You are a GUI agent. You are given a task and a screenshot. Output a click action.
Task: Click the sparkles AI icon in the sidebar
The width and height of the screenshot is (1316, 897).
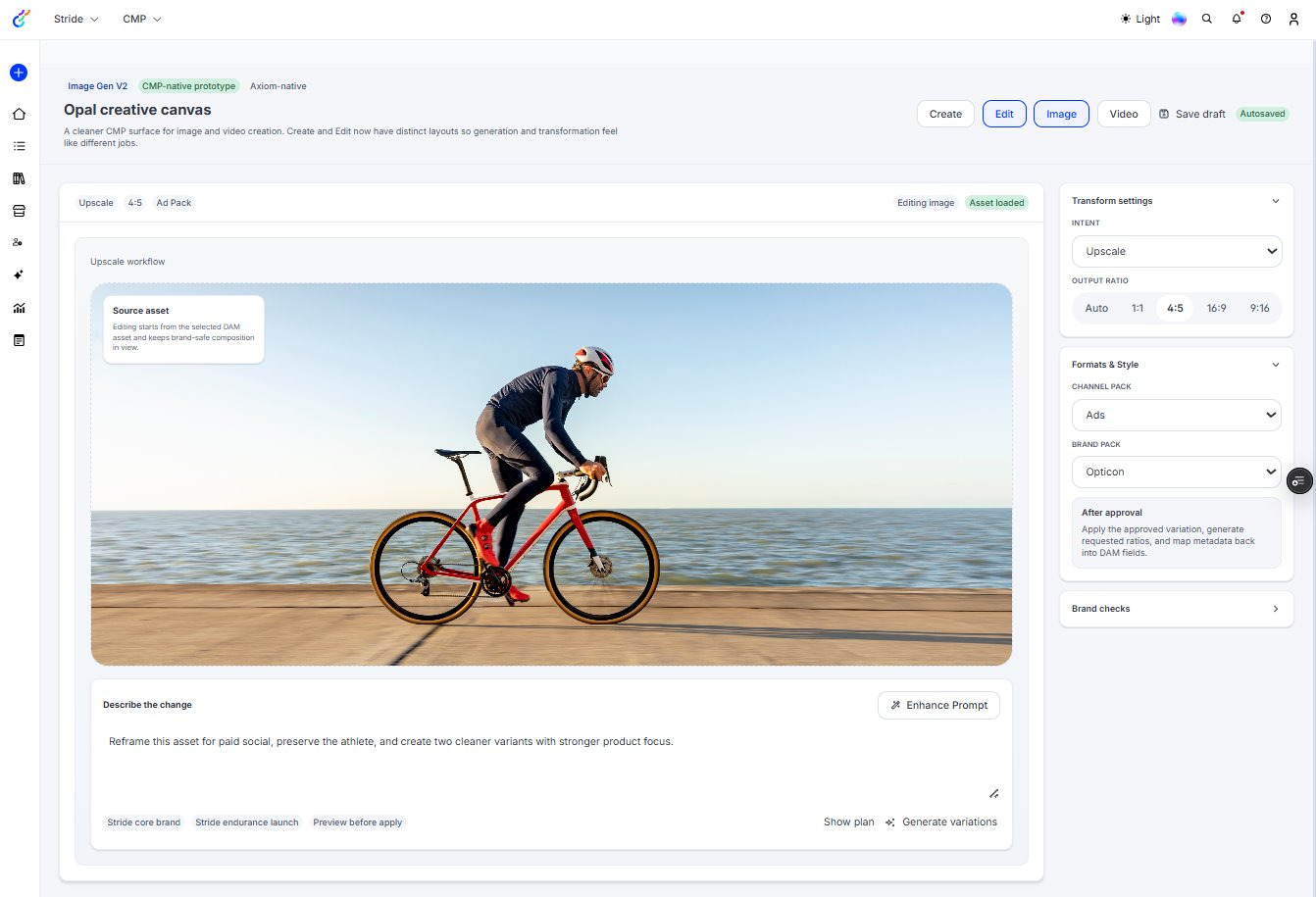18,274
